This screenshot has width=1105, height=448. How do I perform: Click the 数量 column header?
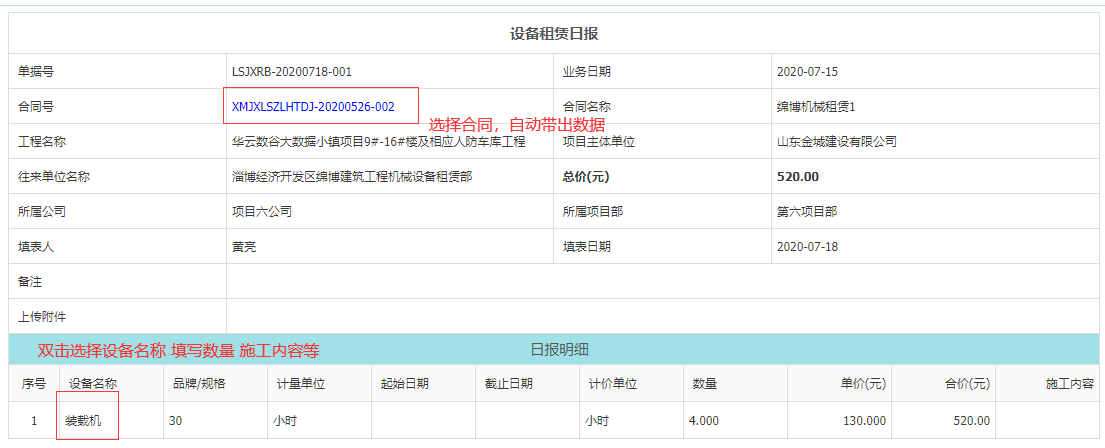click(x=705, y=384)
